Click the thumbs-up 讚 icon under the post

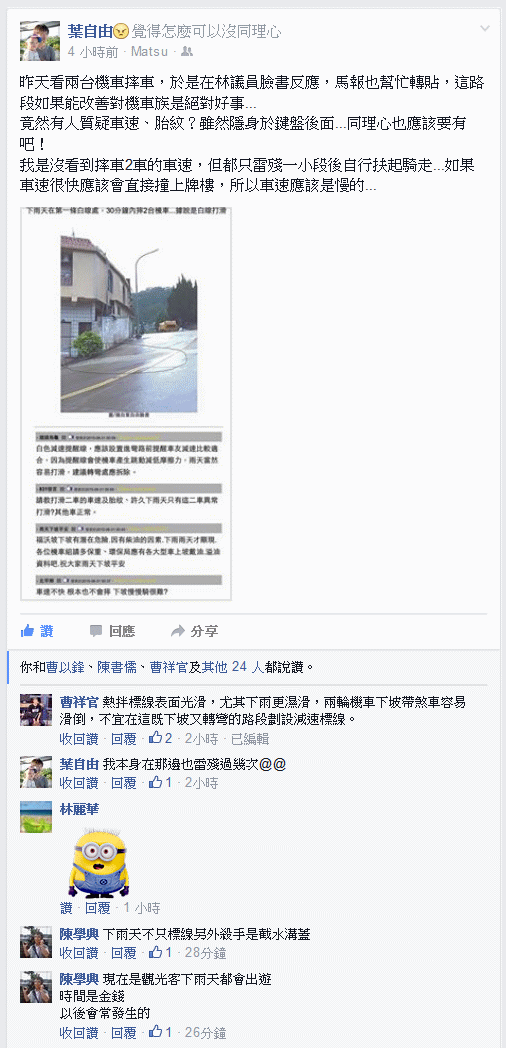(x=28, y=630)
